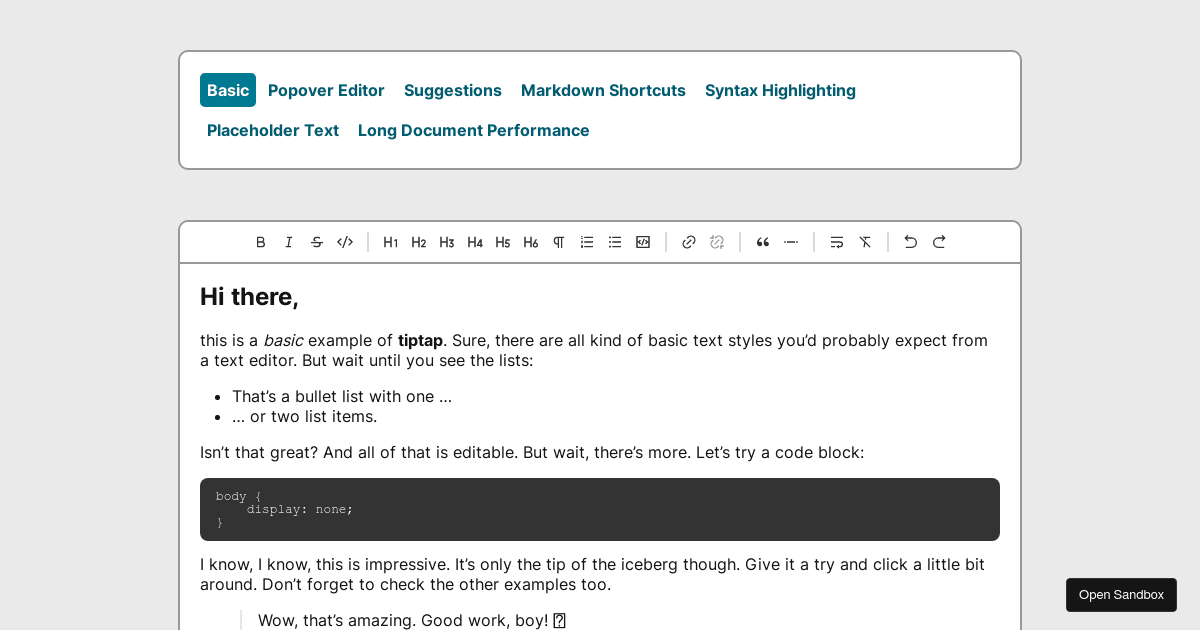Apply Heading 4 style
This screenshot has width=1200, height=630.
pos(475,242)
